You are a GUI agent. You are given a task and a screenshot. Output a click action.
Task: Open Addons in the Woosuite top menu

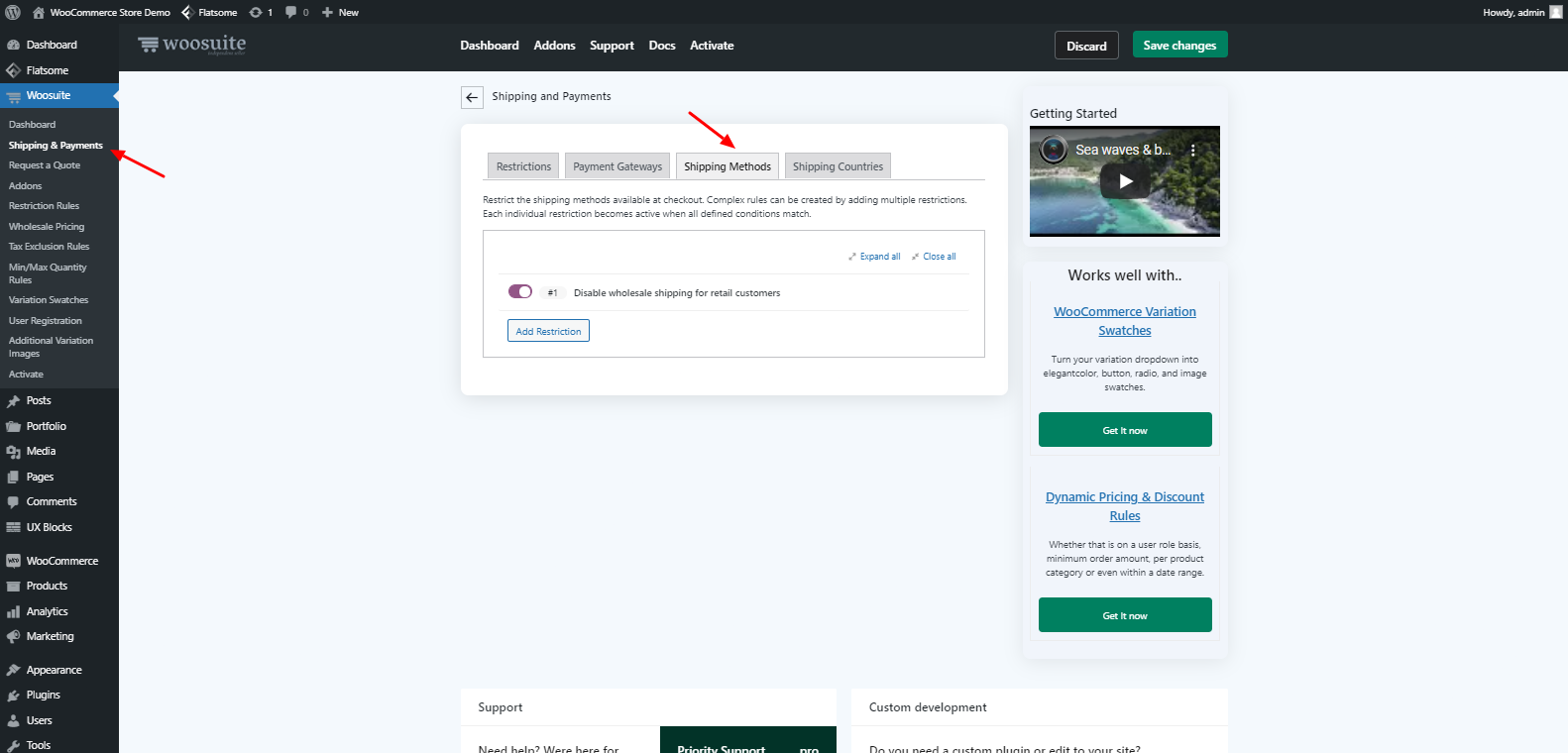click(x=554, y=46)
